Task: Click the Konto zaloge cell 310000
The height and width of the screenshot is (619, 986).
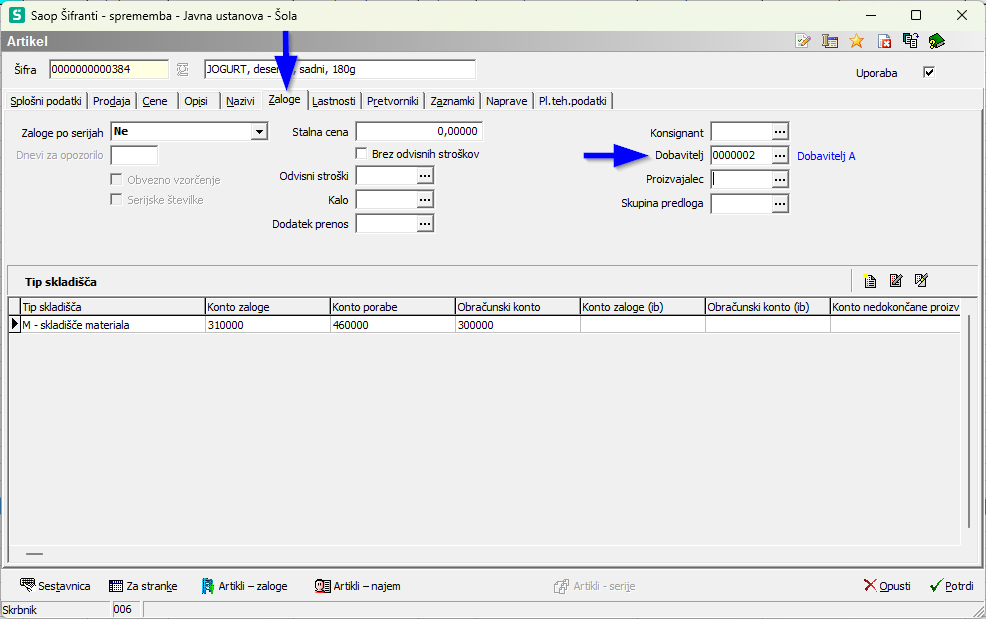Action: click(268, 325)
